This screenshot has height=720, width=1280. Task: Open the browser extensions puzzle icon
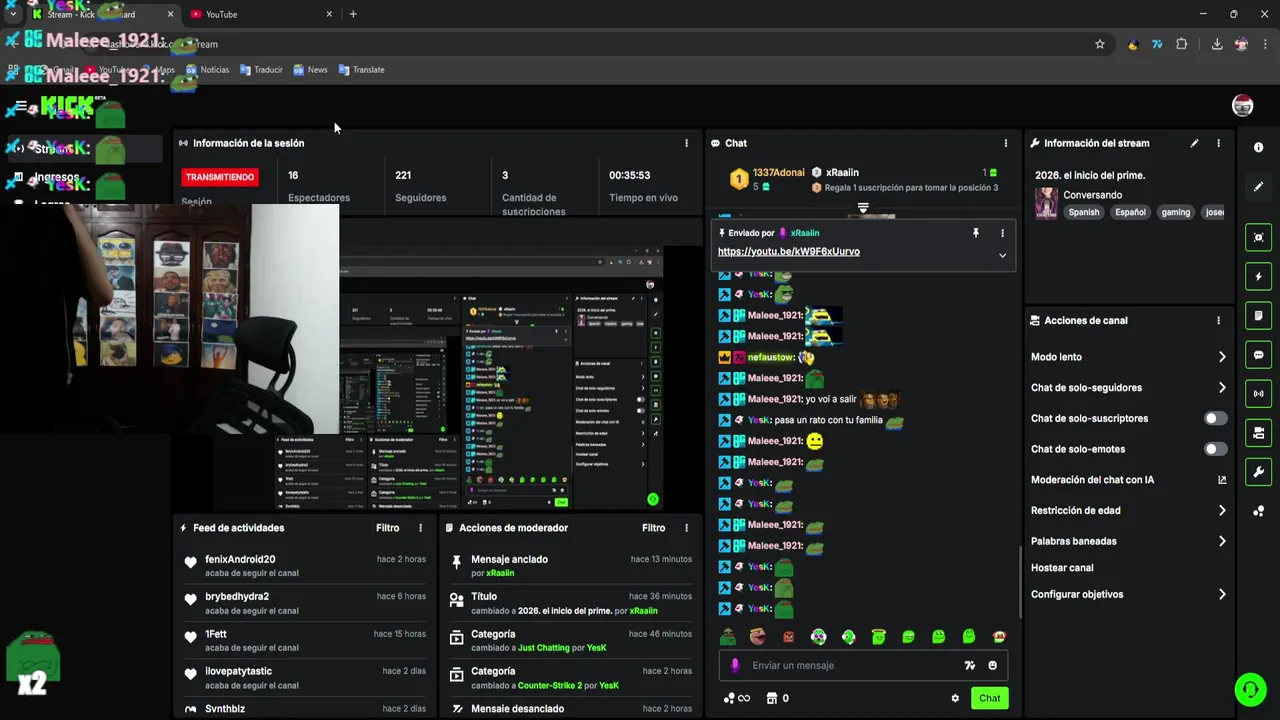click(1182, 44)
